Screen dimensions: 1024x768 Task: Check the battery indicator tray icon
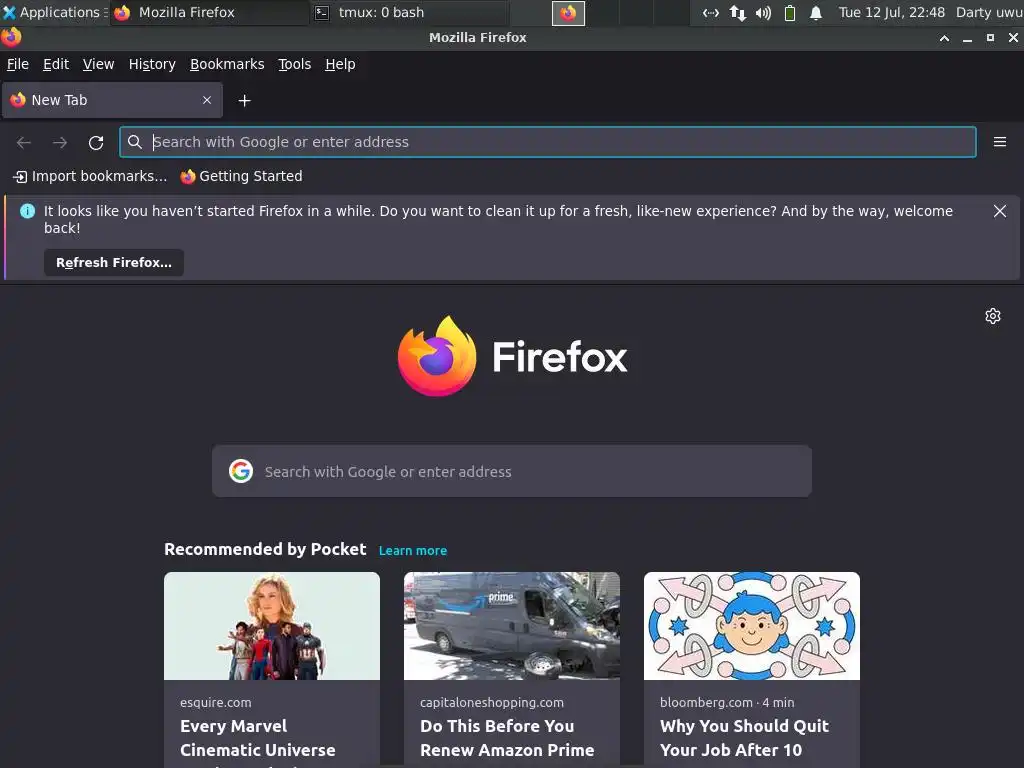coord(790,12)
